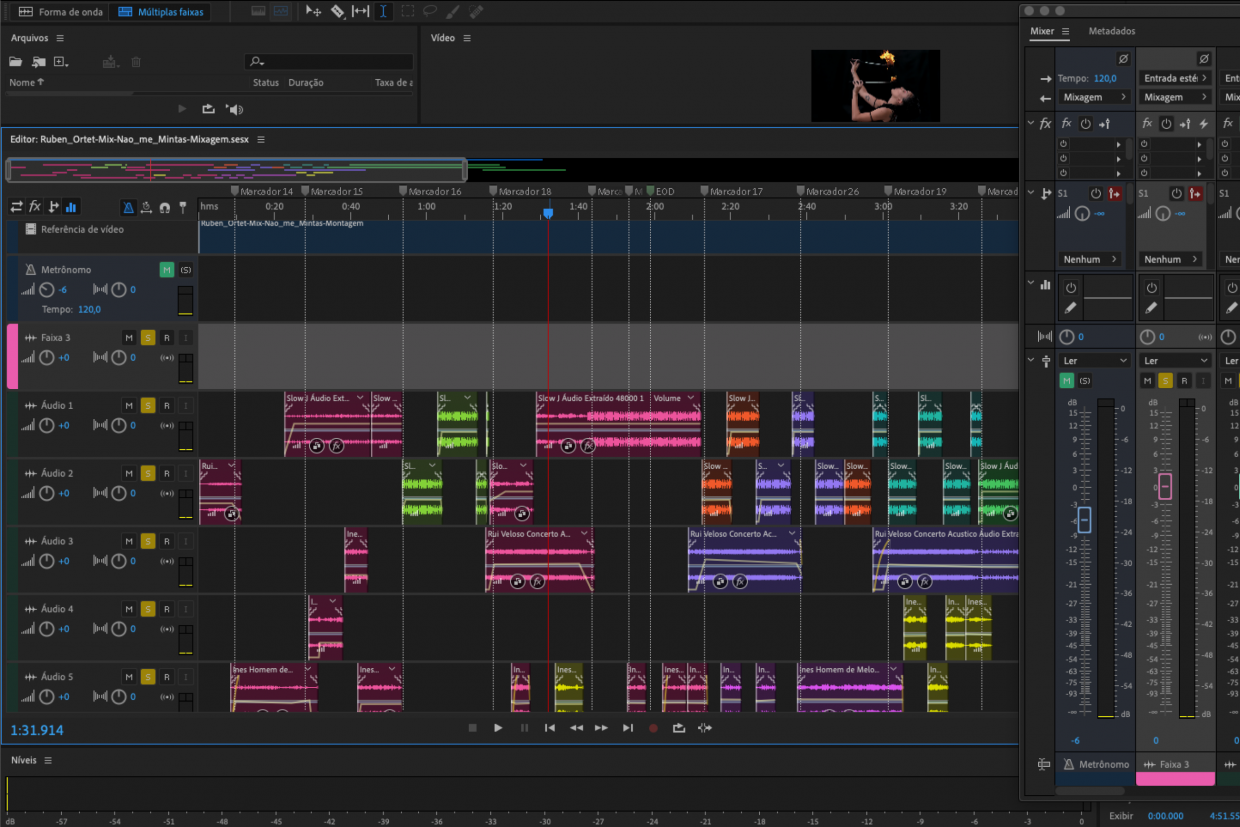The width and height of the screenshot is (1240, 827).
Task: Solo the Faixa 3 track
Action: [147, 337]
